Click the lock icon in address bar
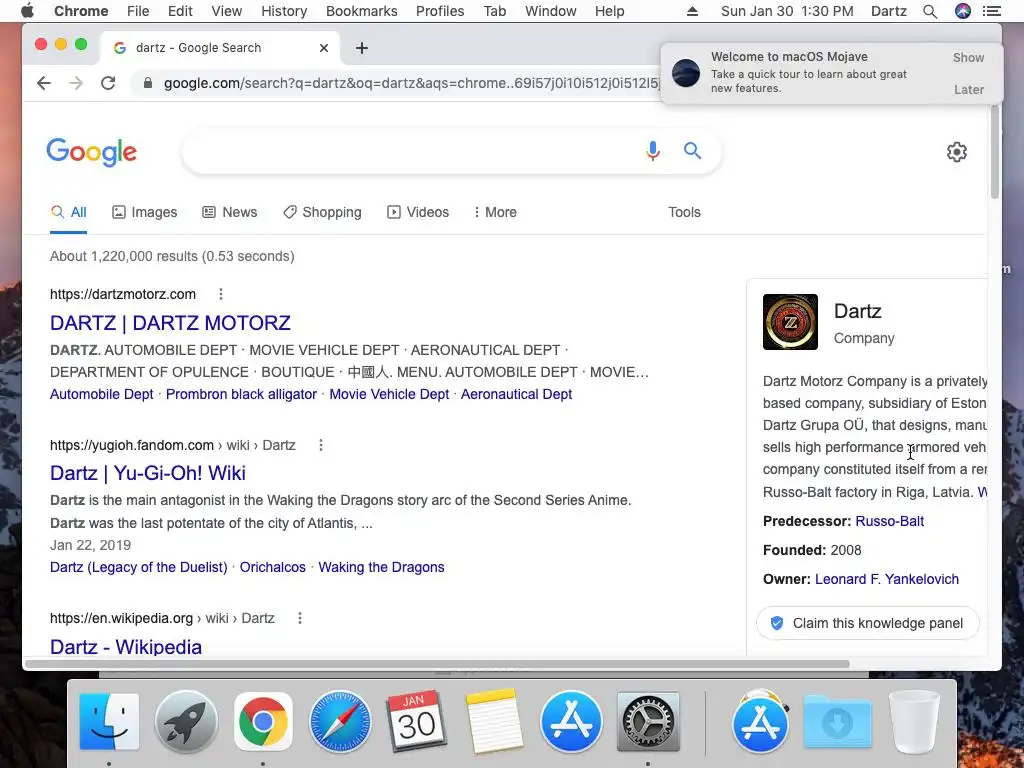1024x768 pixels. click(x=148, y=83)
